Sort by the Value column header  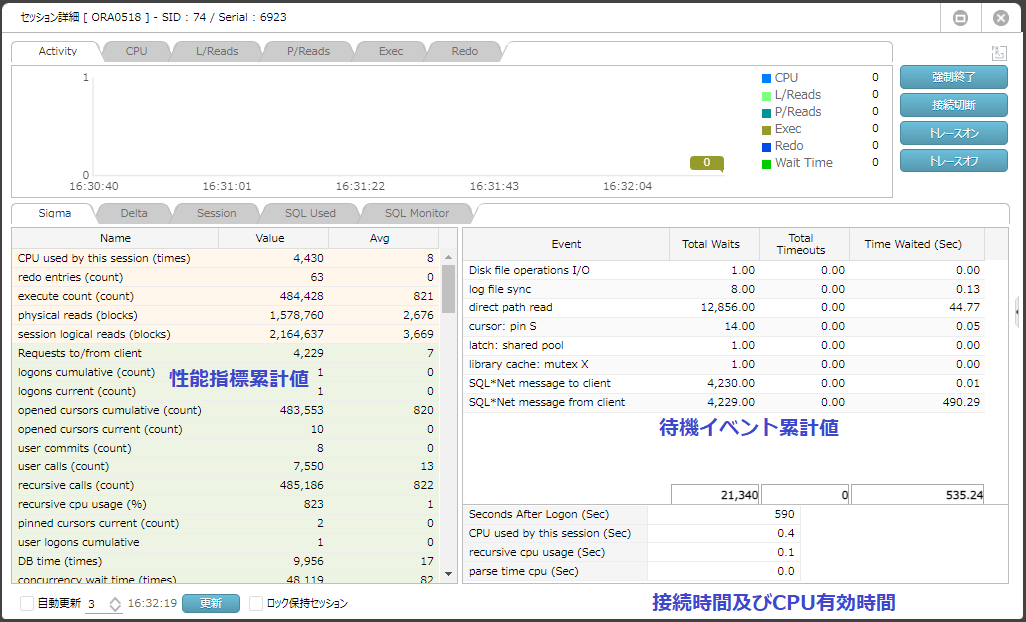tap(273, 238)
